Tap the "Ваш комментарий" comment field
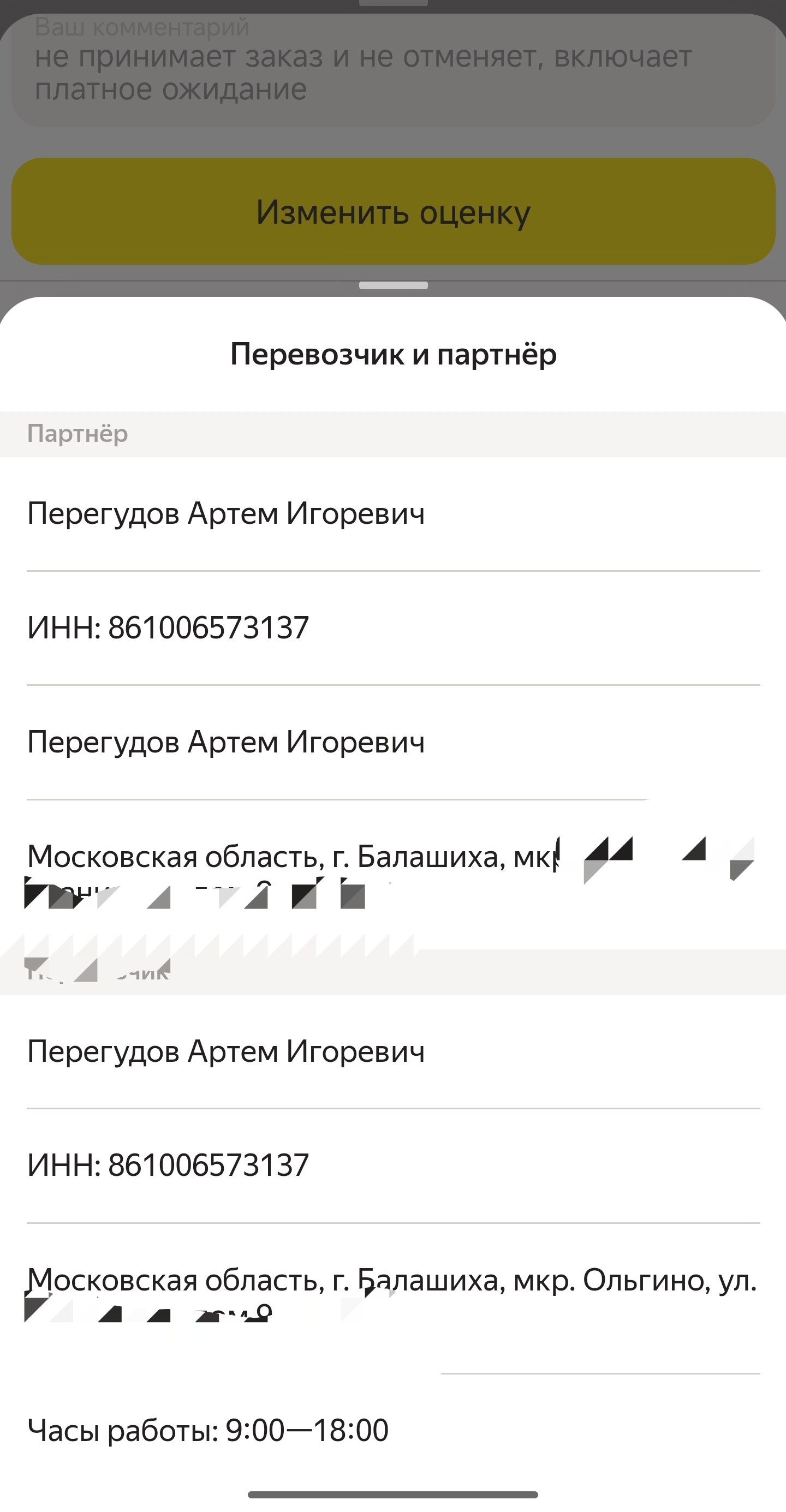Viewport: 786px width, 1512px height. [394, 69]
